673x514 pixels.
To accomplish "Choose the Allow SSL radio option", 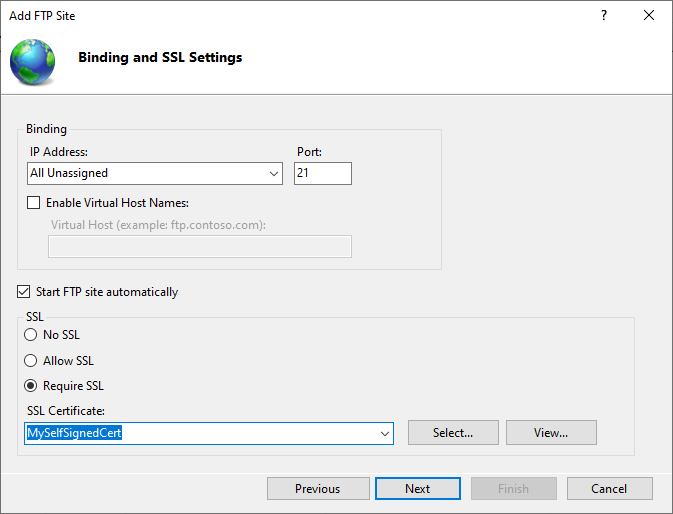I will click(x=31, y=361).
